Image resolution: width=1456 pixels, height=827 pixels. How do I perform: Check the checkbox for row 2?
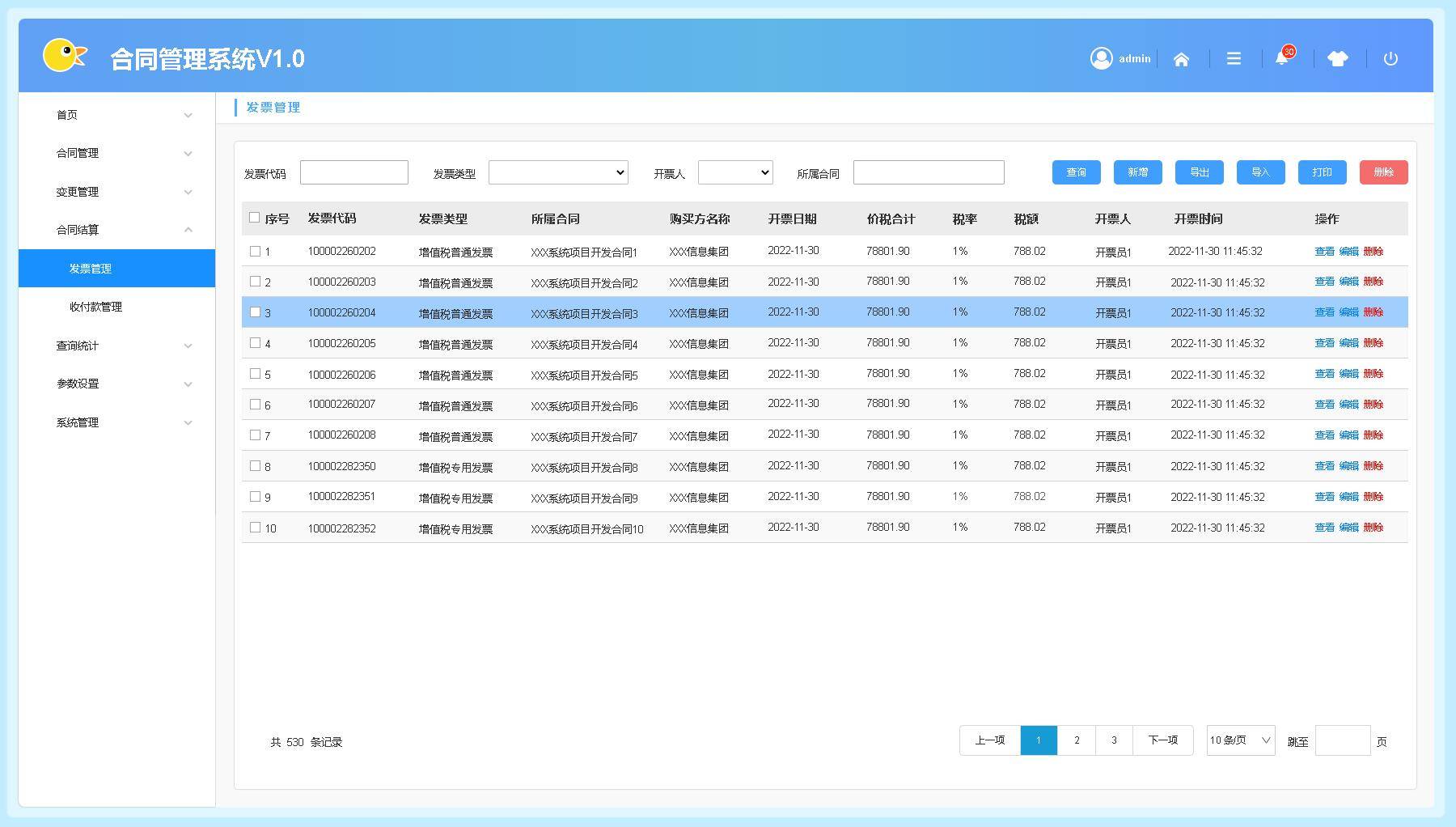255,282
